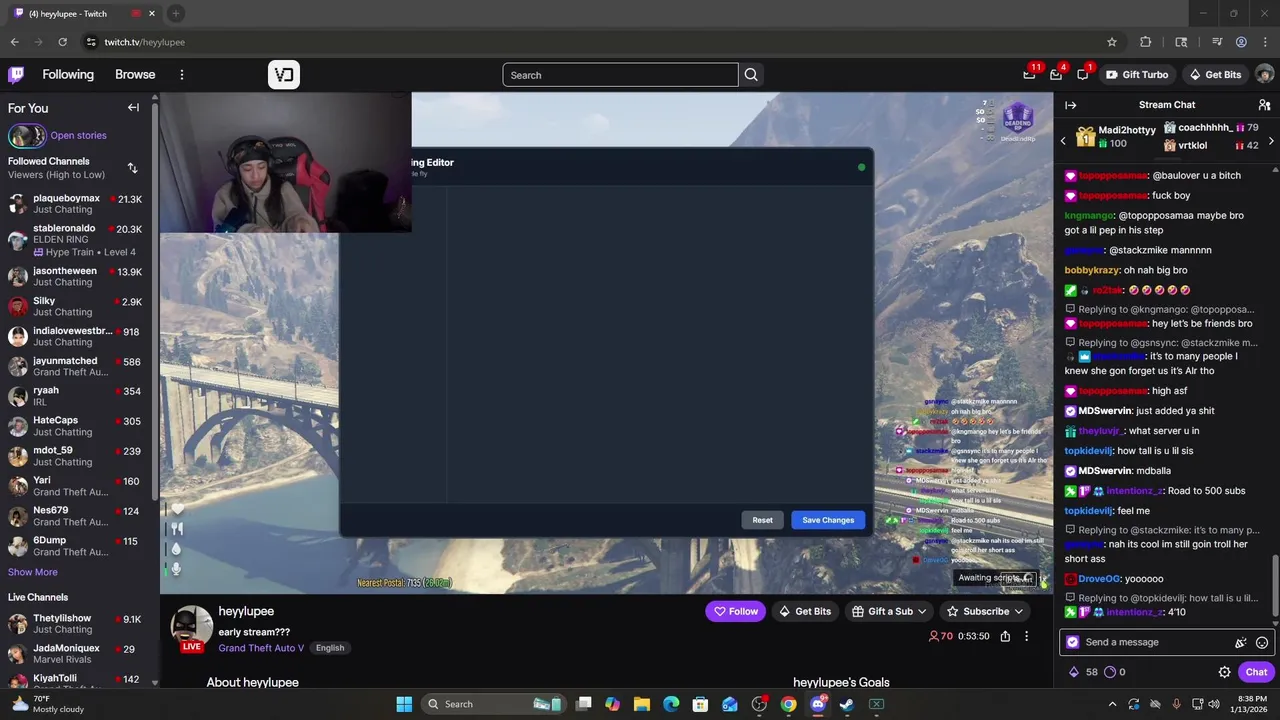The width and height of the screenshot is (1280, 720).
Task: Open volume control in system tray
Action: point(1214,704)
